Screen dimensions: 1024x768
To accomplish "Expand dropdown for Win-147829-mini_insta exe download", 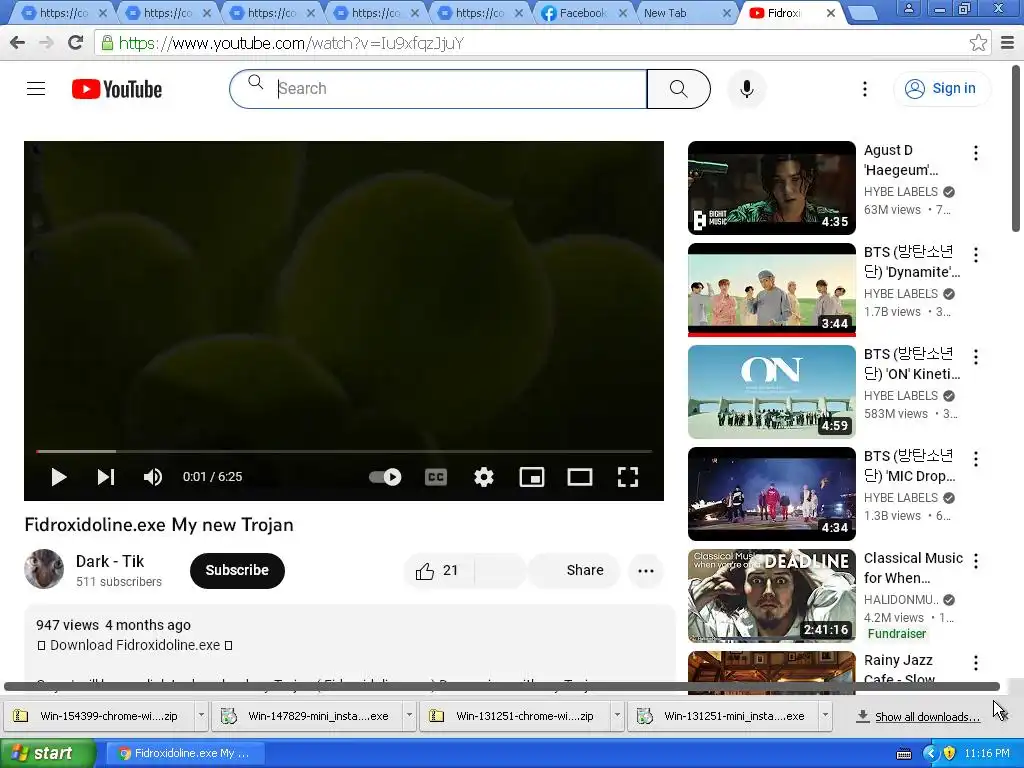I will pyautogui.click(x=409, y=716).
